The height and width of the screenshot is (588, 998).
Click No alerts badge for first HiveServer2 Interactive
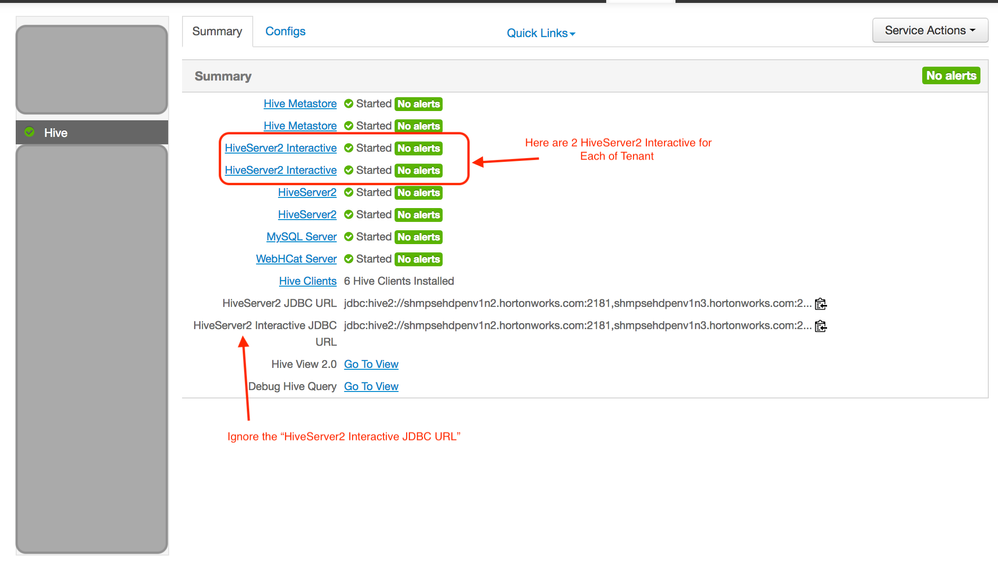418,148
